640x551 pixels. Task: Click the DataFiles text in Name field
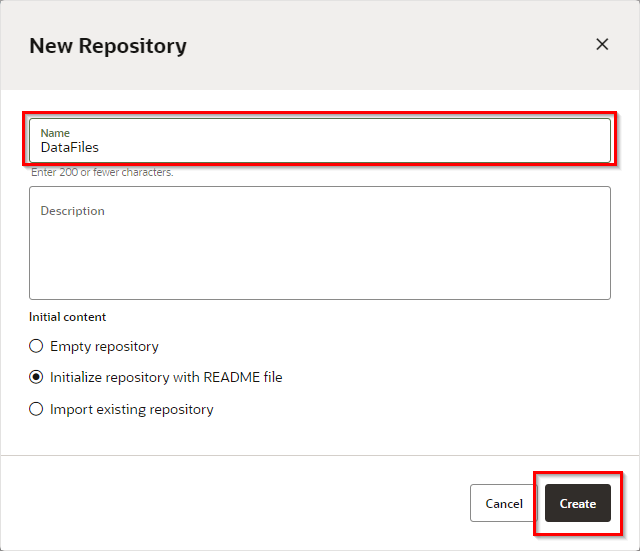(x=70, y=147)
